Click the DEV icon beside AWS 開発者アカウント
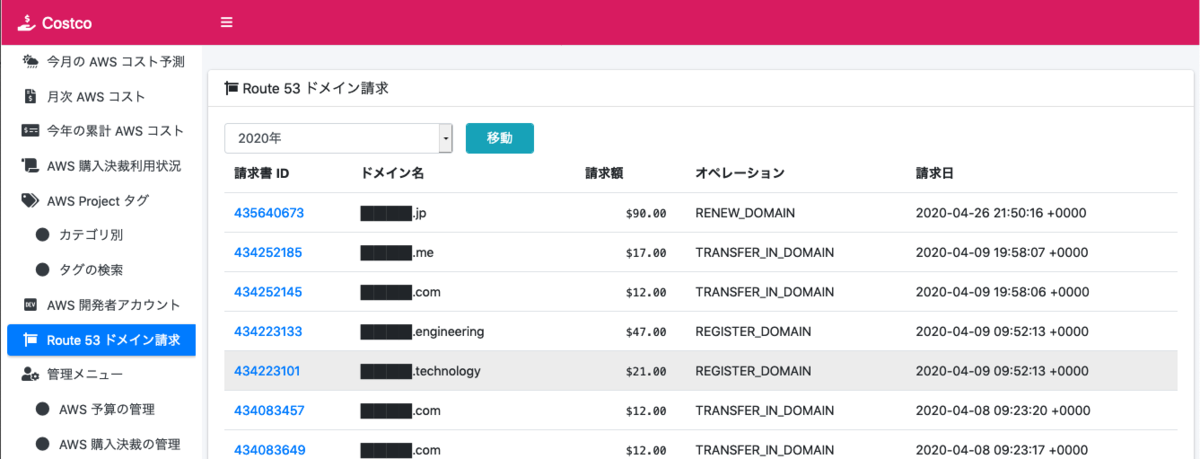Image resolution: width=1200 pixels, height=459 pixels. click(30, 305)
